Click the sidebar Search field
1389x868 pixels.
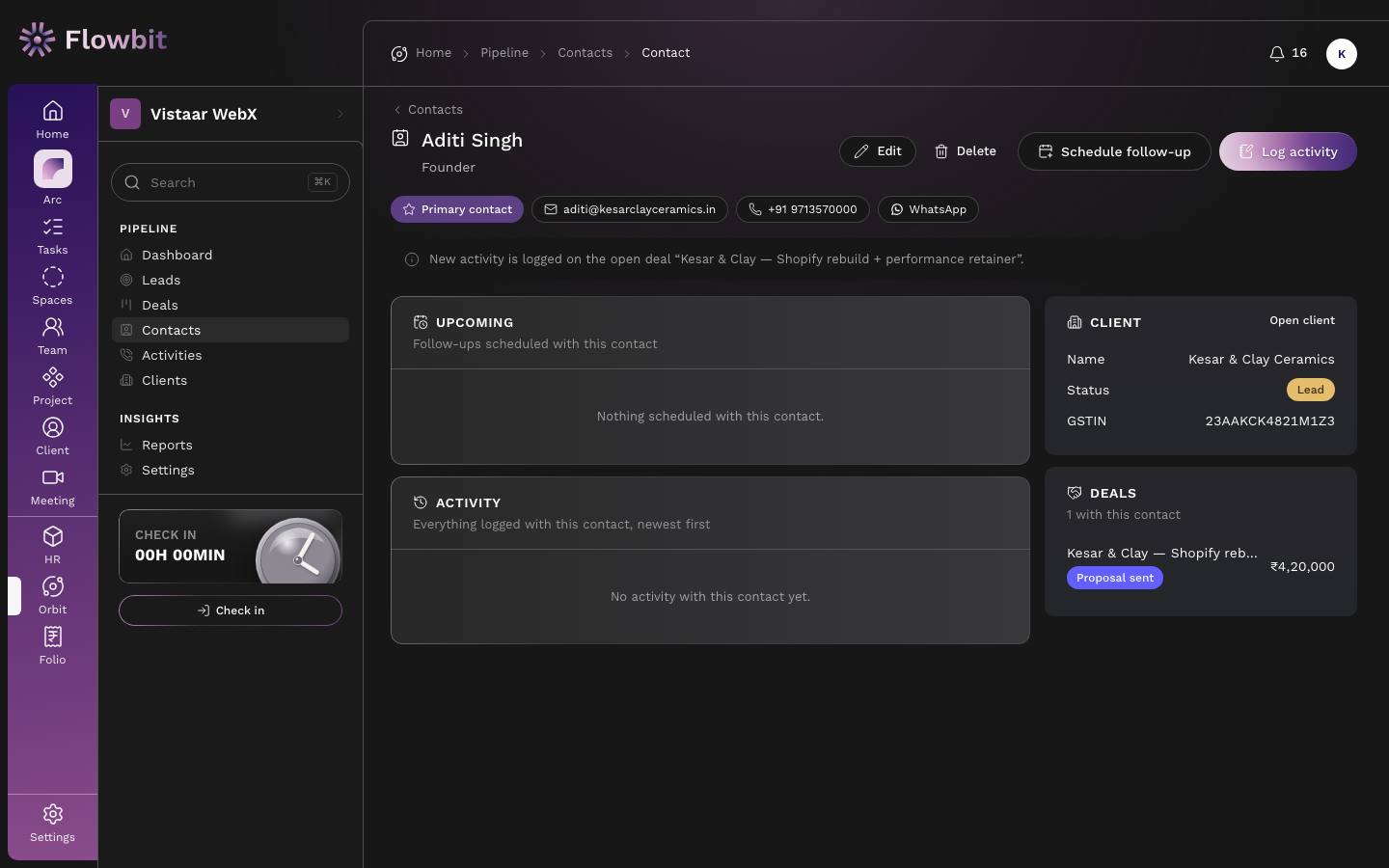(230, 182)
